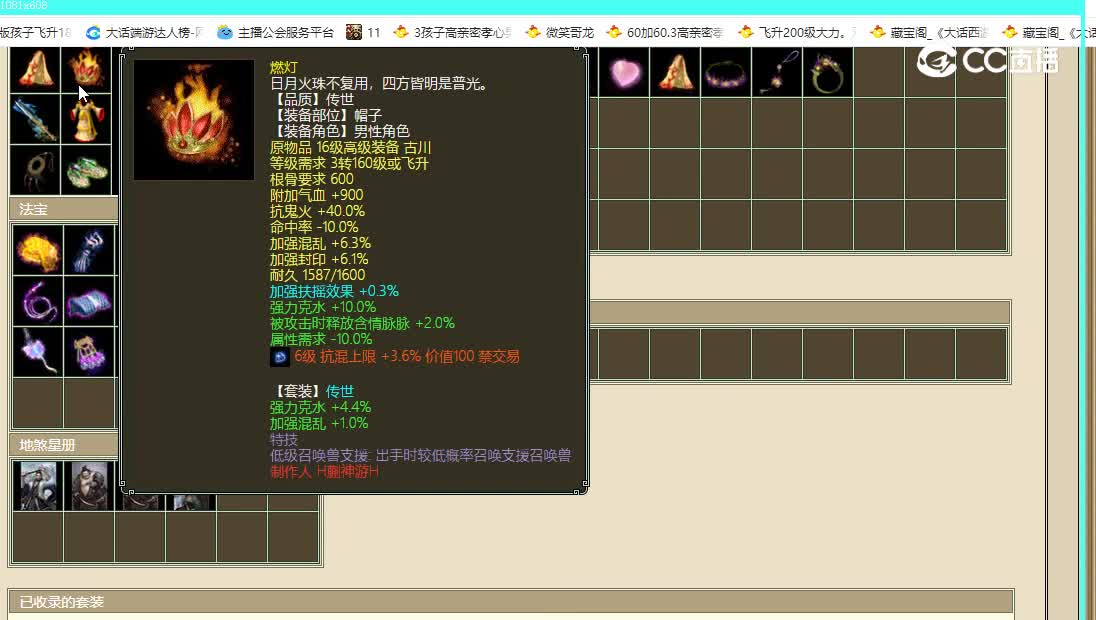Click the white-robed swordsman card in 地煞星册
This screenshot has width=1096, height=620.
[x=38, y=486]
